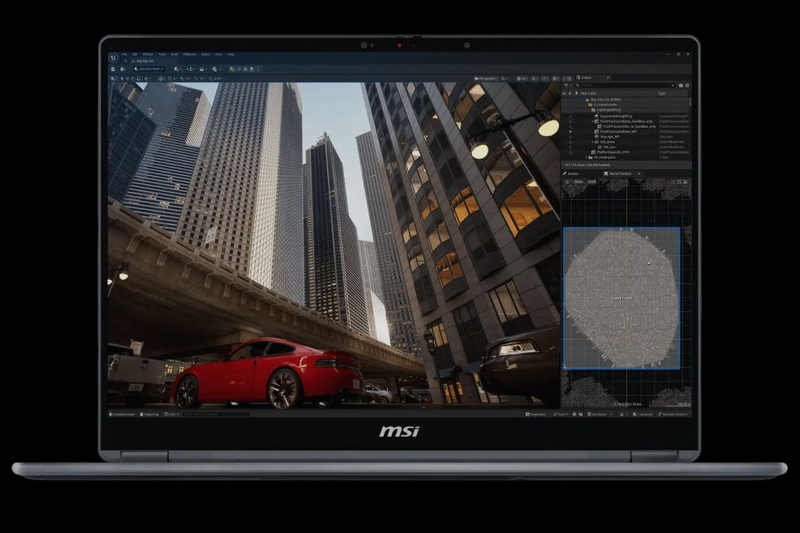Focus the Outliner search field
The image size is (800, 533).
pyautogui.click(x=626, y=85)
